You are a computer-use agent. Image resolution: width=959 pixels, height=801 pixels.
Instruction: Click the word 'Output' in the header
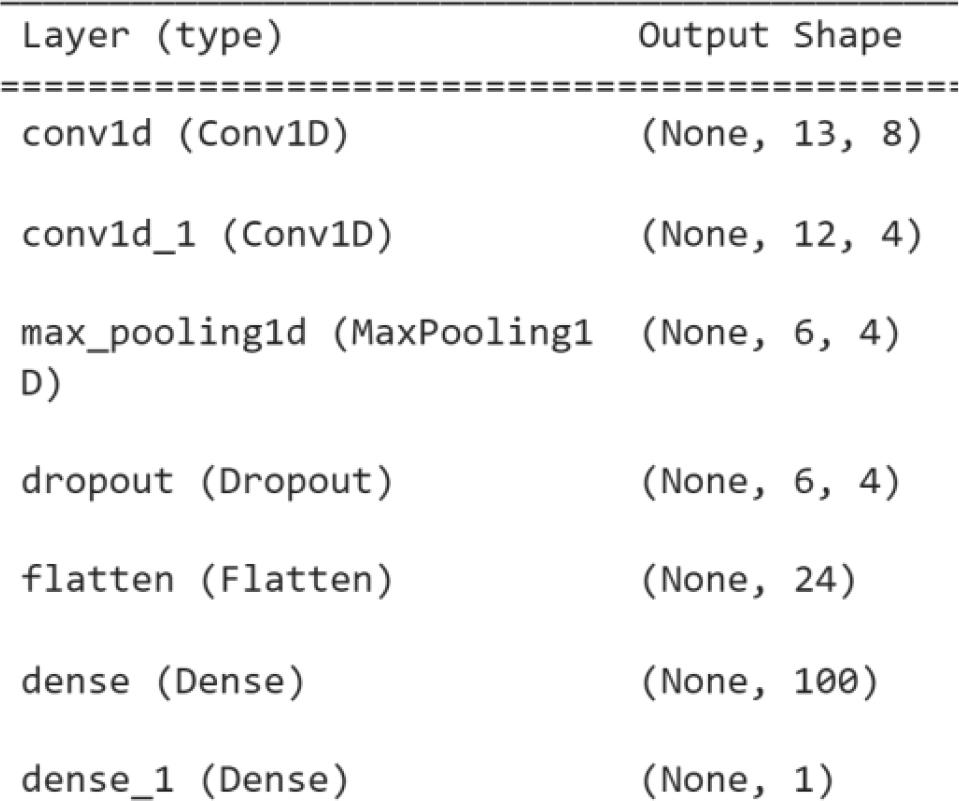(704, 38)
